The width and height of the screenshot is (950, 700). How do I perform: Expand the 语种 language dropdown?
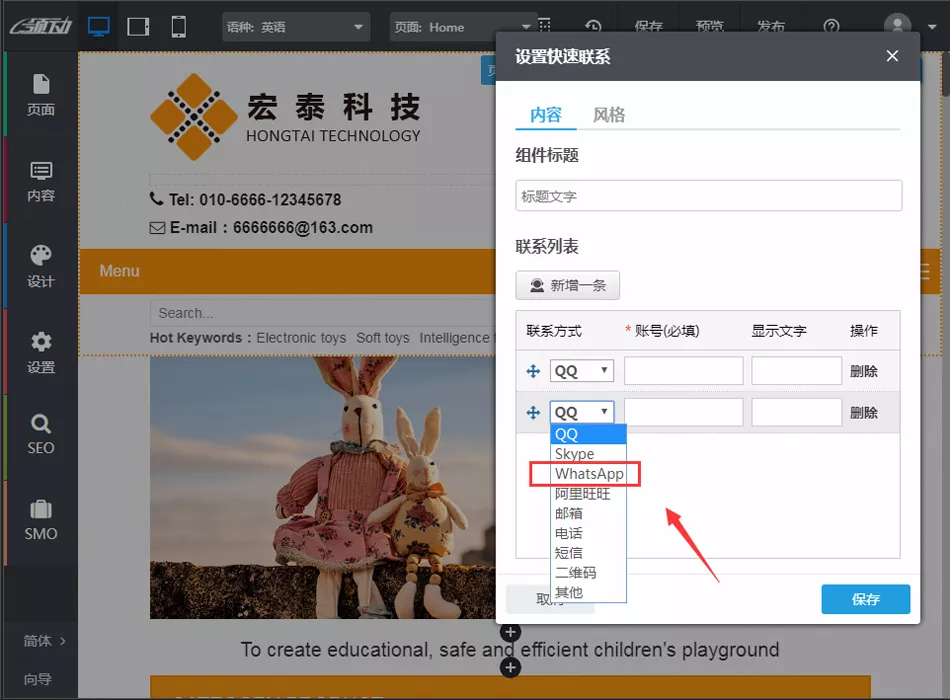tap(295, 27)
